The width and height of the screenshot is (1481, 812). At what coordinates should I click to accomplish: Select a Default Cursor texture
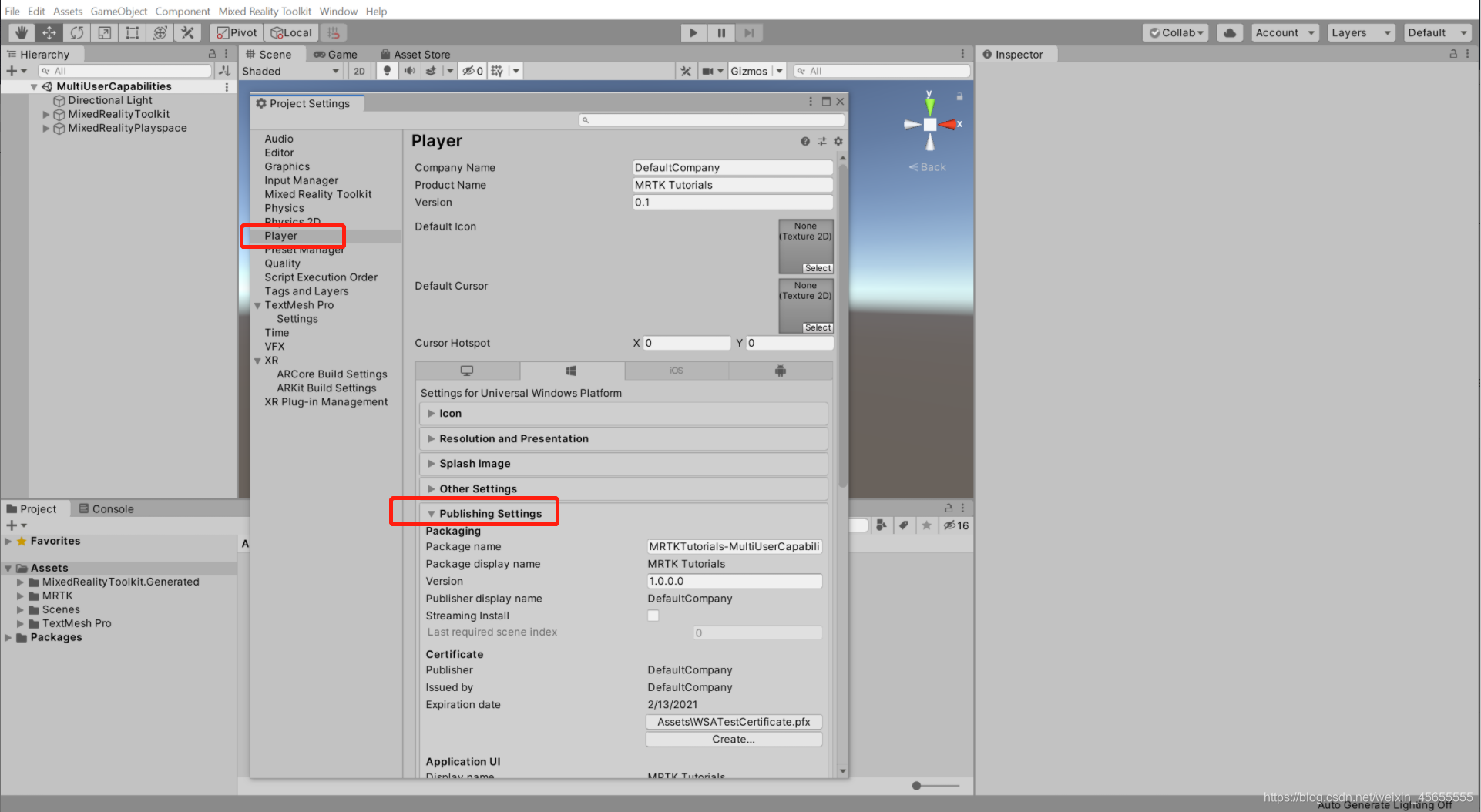click(x=818, y=327)
